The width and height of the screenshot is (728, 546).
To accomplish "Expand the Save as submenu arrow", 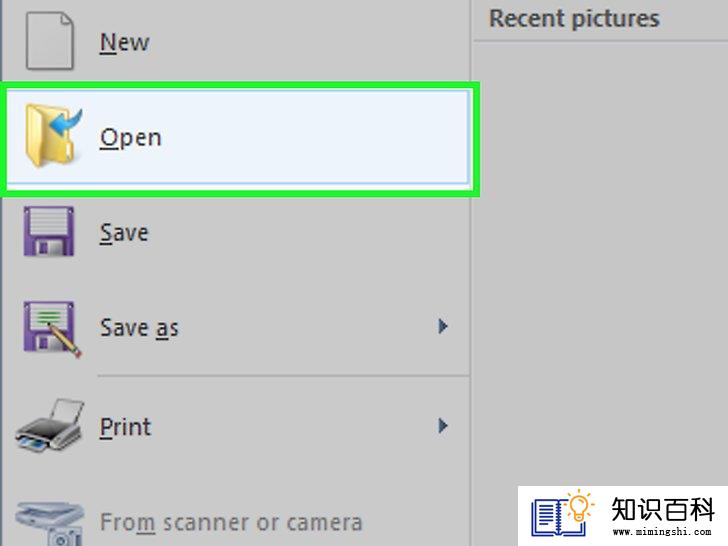I will (442, 326).
